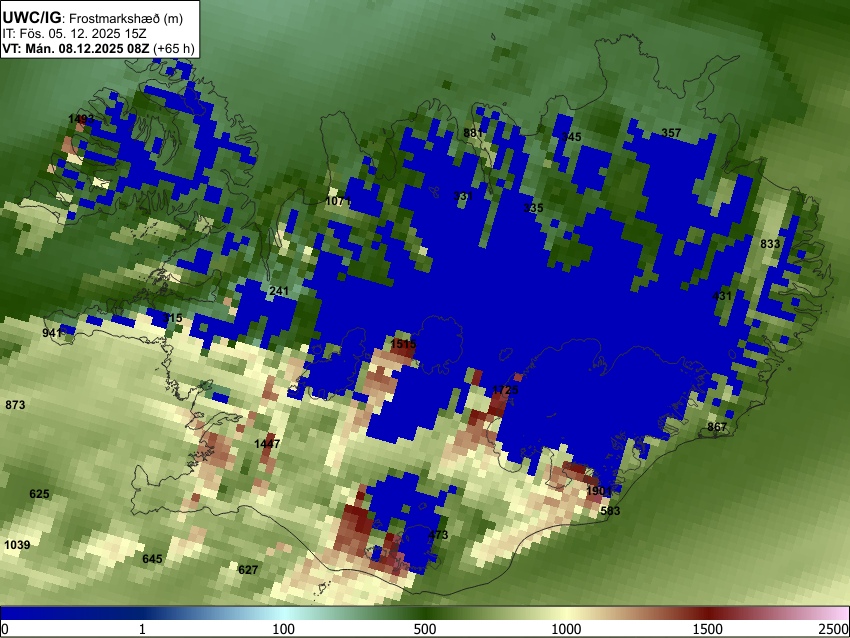This screenshot has height=638, width=850.
Task: Click the 1000 tick on color scale
Action: pyautogui.click(x=566, y=629)
